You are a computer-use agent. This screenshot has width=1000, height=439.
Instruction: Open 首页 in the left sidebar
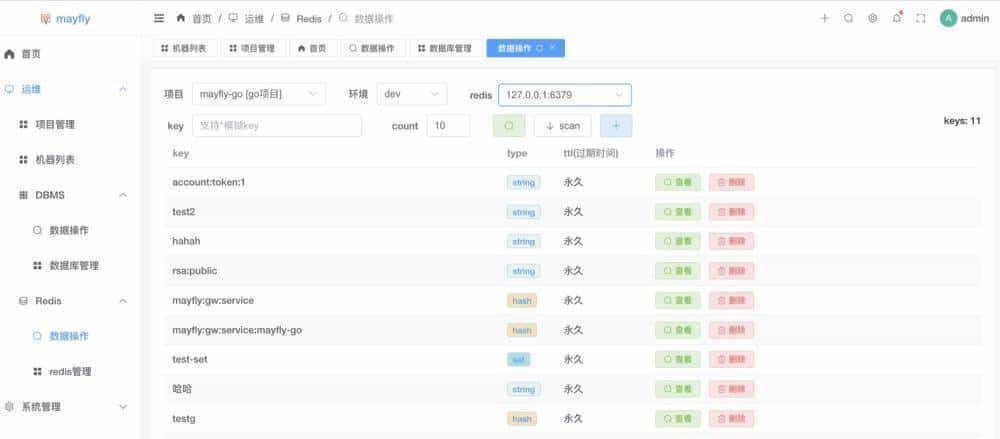tap(70, 54)
